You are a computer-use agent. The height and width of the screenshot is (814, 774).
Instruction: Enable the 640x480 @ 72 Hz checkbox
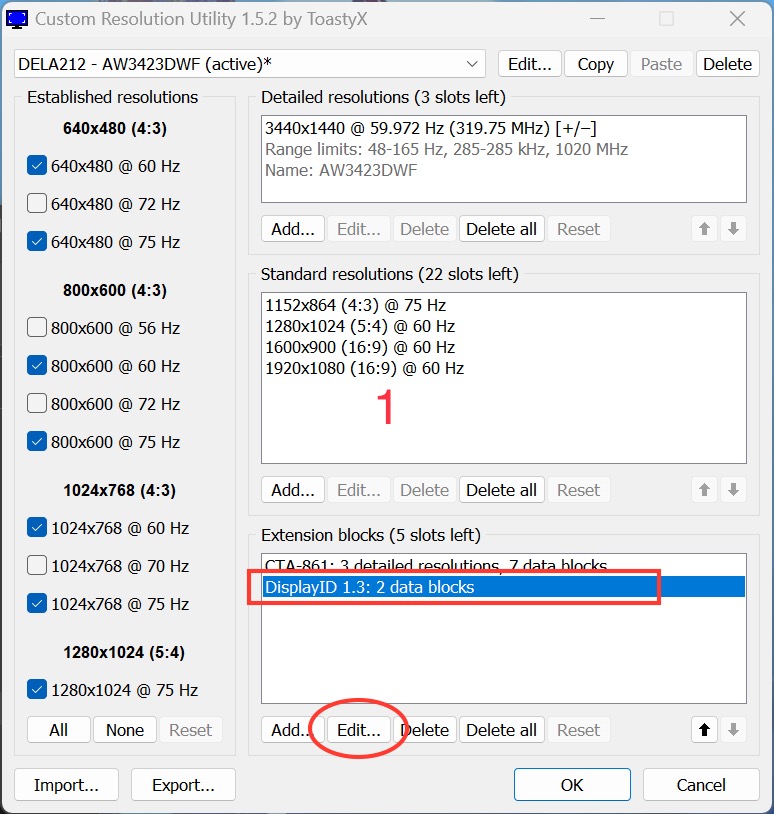click(37, 204)
